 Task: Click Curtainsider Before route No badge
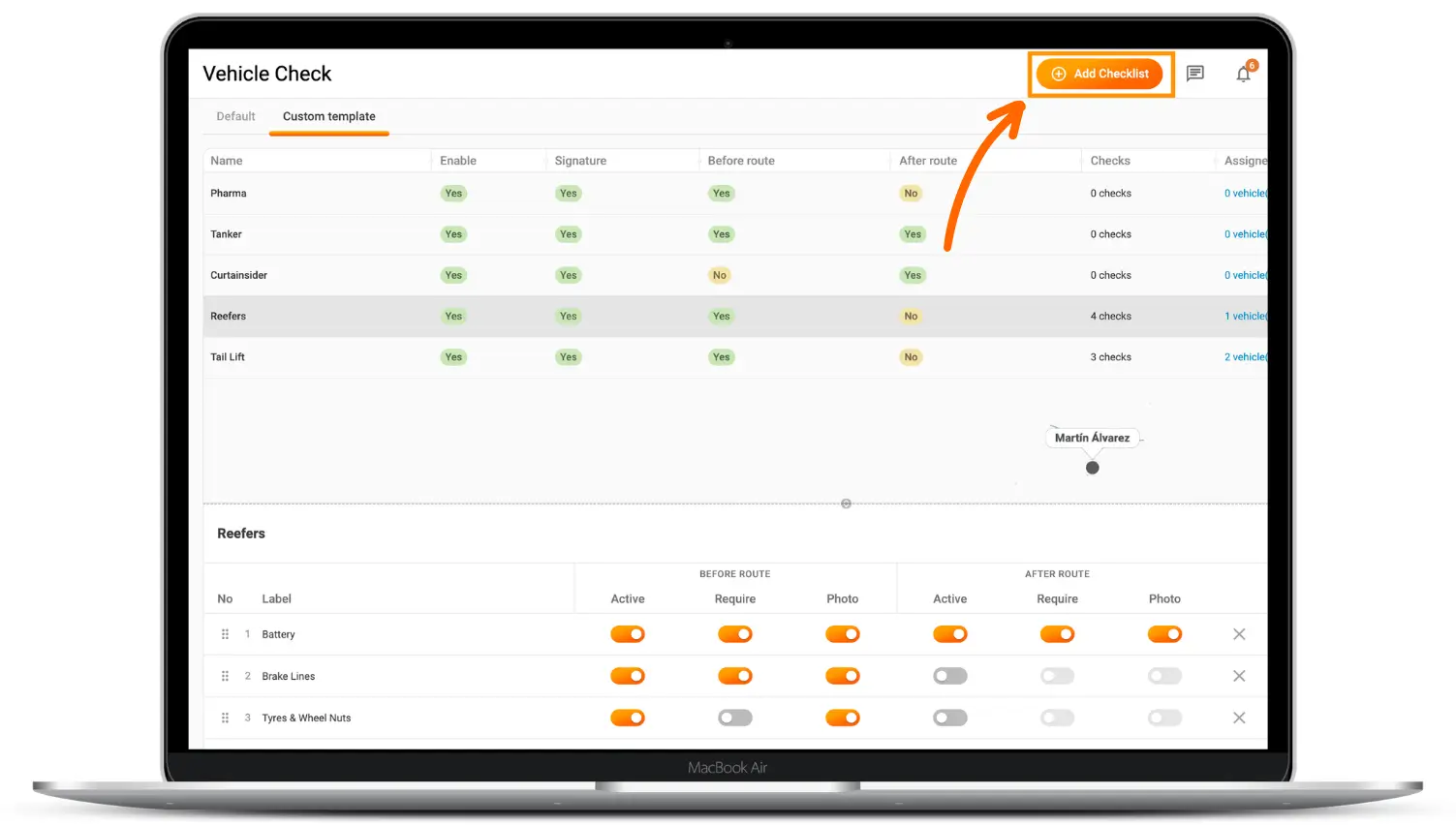tap(720, 275)
